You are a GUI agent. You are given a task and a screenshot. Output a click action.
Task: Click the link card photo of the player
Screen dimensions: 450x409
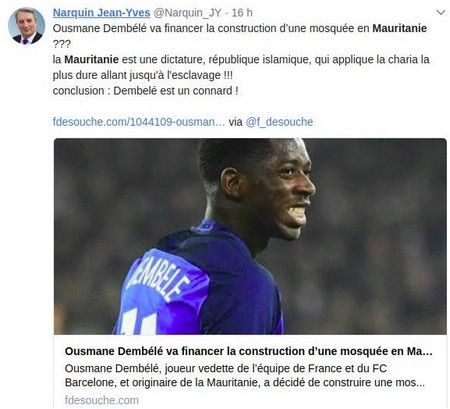(x=250, y=236)
